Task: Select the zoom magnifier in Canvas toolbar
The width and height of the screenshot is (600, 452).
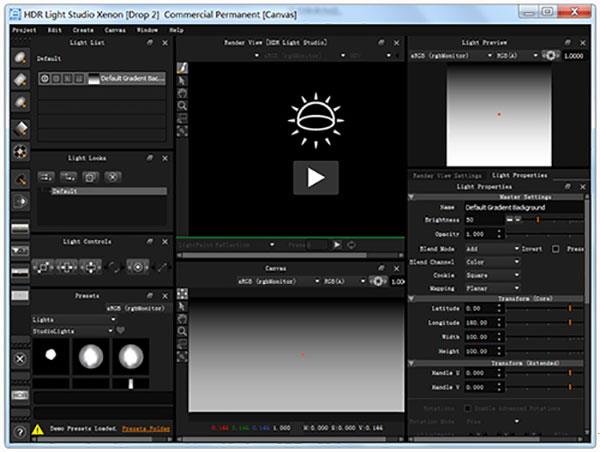Action: click(183, 331)
